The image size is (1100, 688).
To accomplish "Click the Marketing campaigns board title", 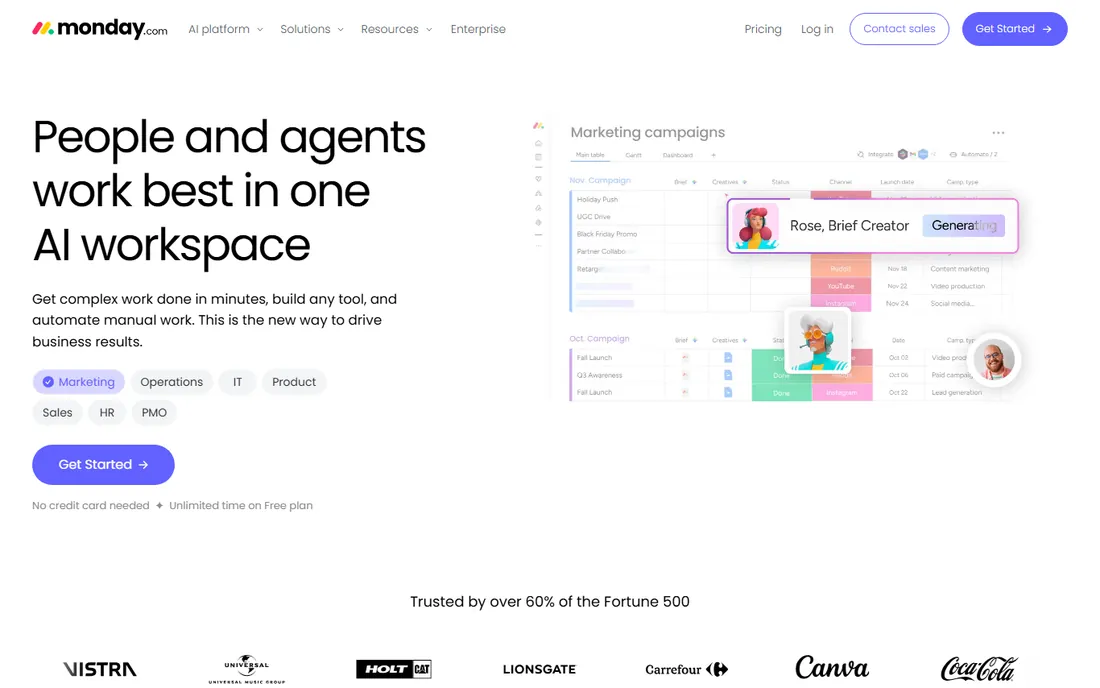I will 648,133.
